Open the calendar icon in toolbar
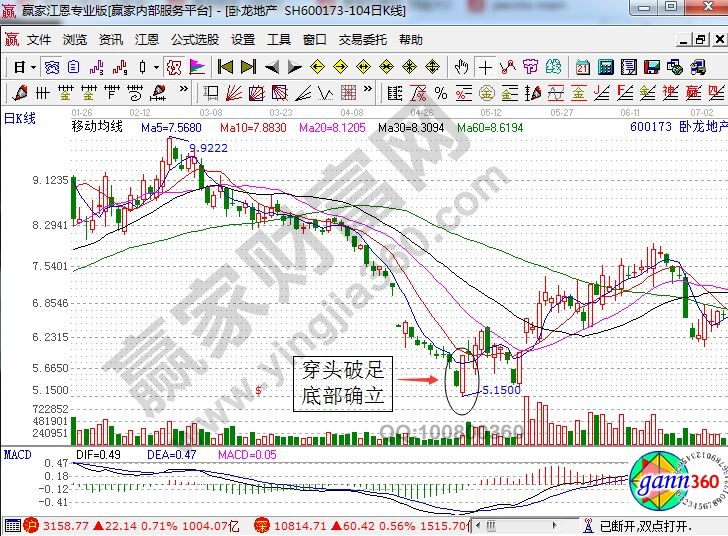This screenshot has width=728, height=536. coord(583,67)
